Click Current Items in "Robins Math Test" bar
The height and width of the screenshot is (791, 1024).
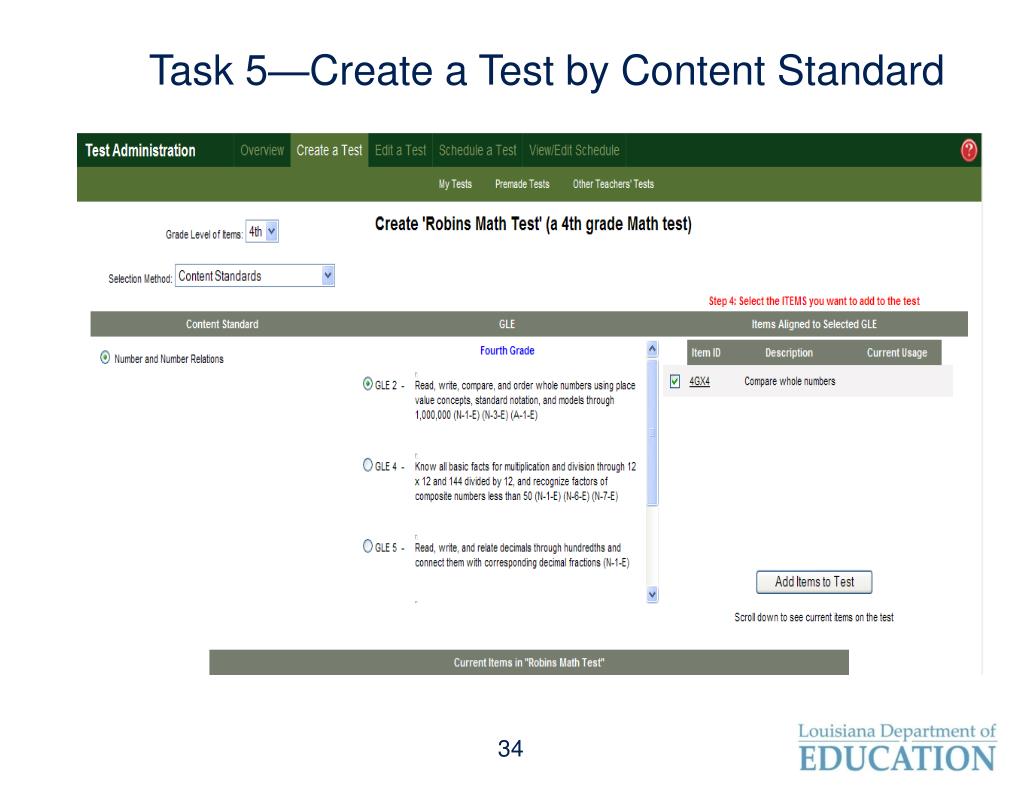pos(529,662)
